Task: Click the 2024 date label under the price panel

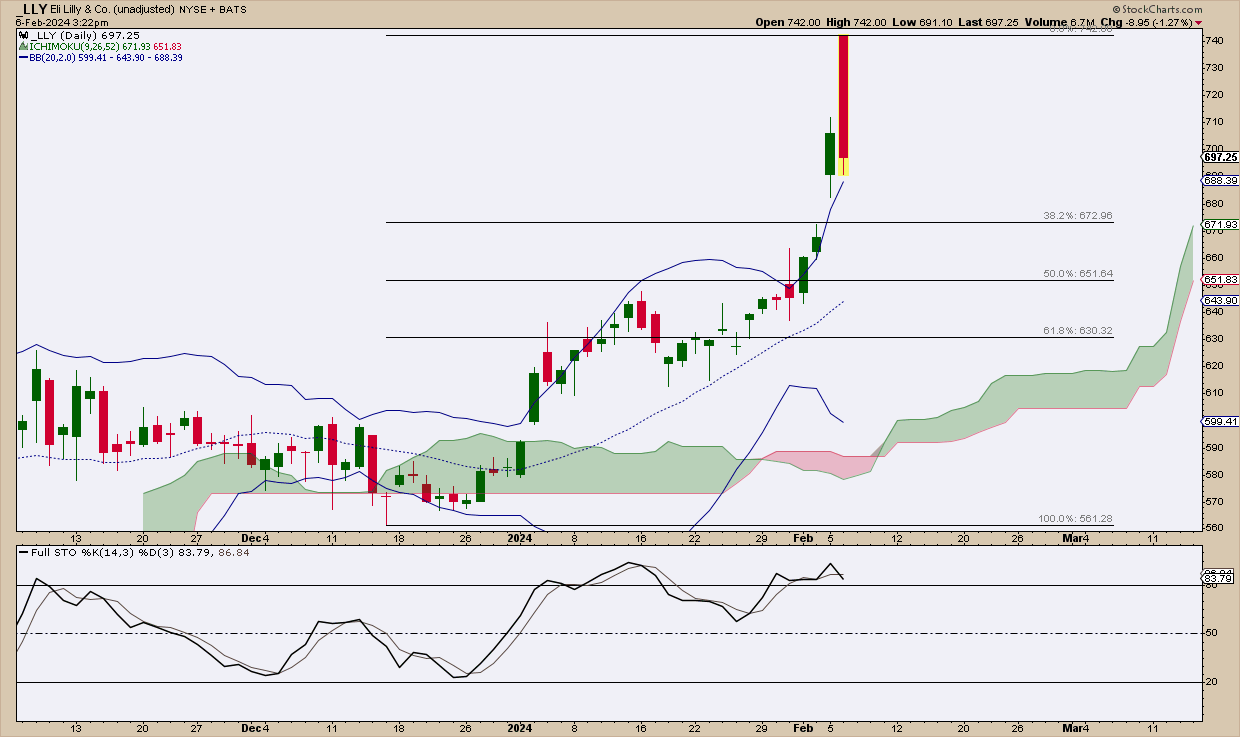Action: [519, 538]
